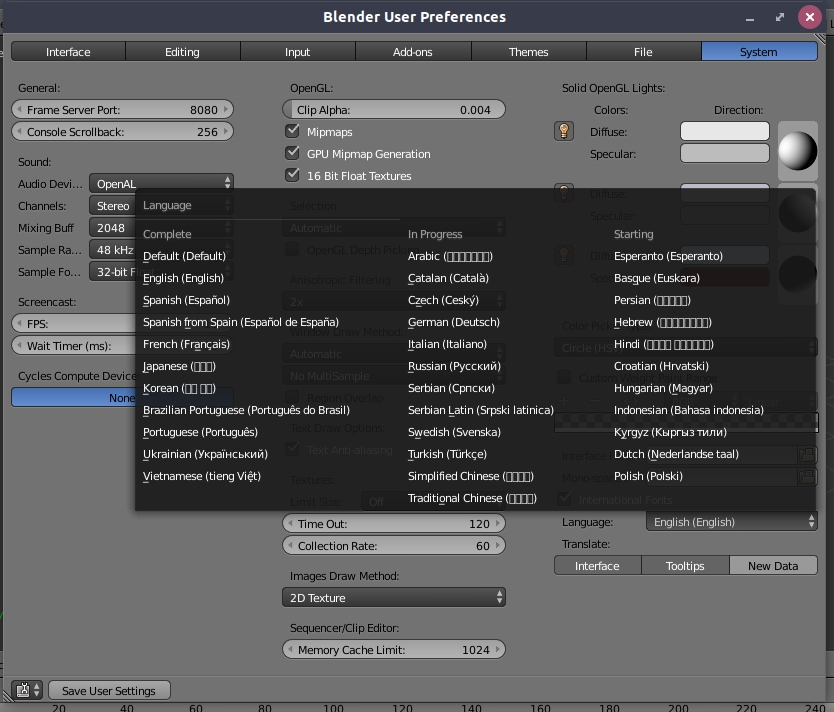This screenshot has width=834, height=712.
Task: Click the Memory Cache Limit field
Action: point(394,650)
